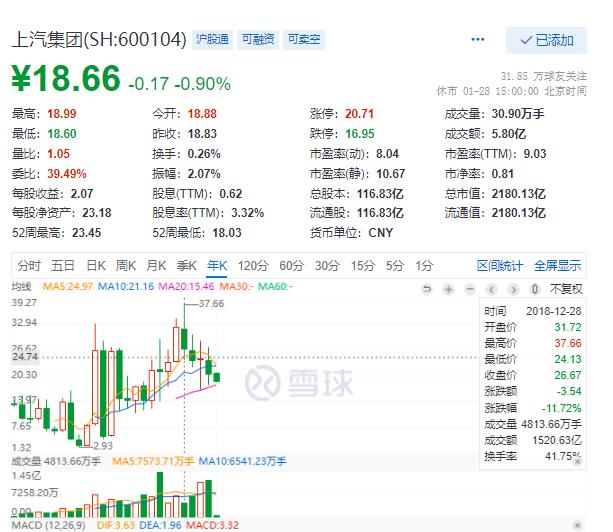
Task: Click the current price ¥18.66
Action: click(66, 78)
